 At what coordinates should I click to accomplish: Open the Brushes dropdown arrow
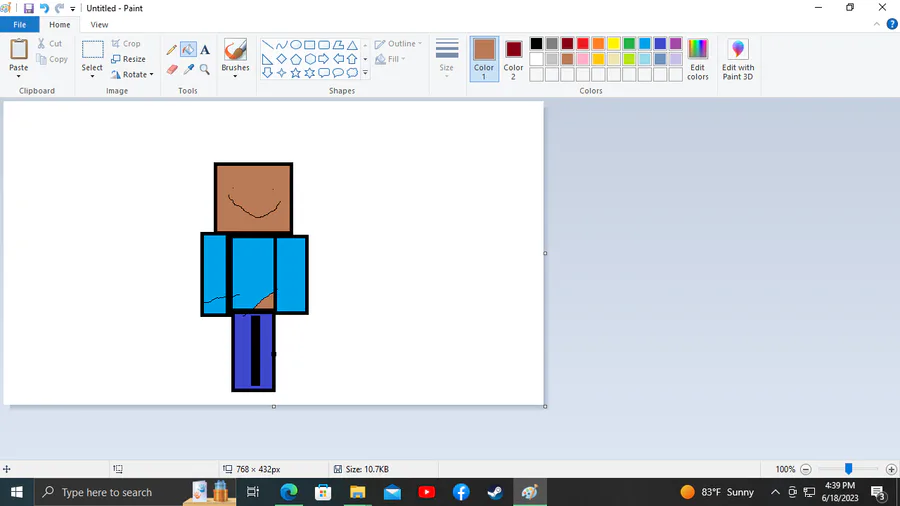(x=235, y=76)
